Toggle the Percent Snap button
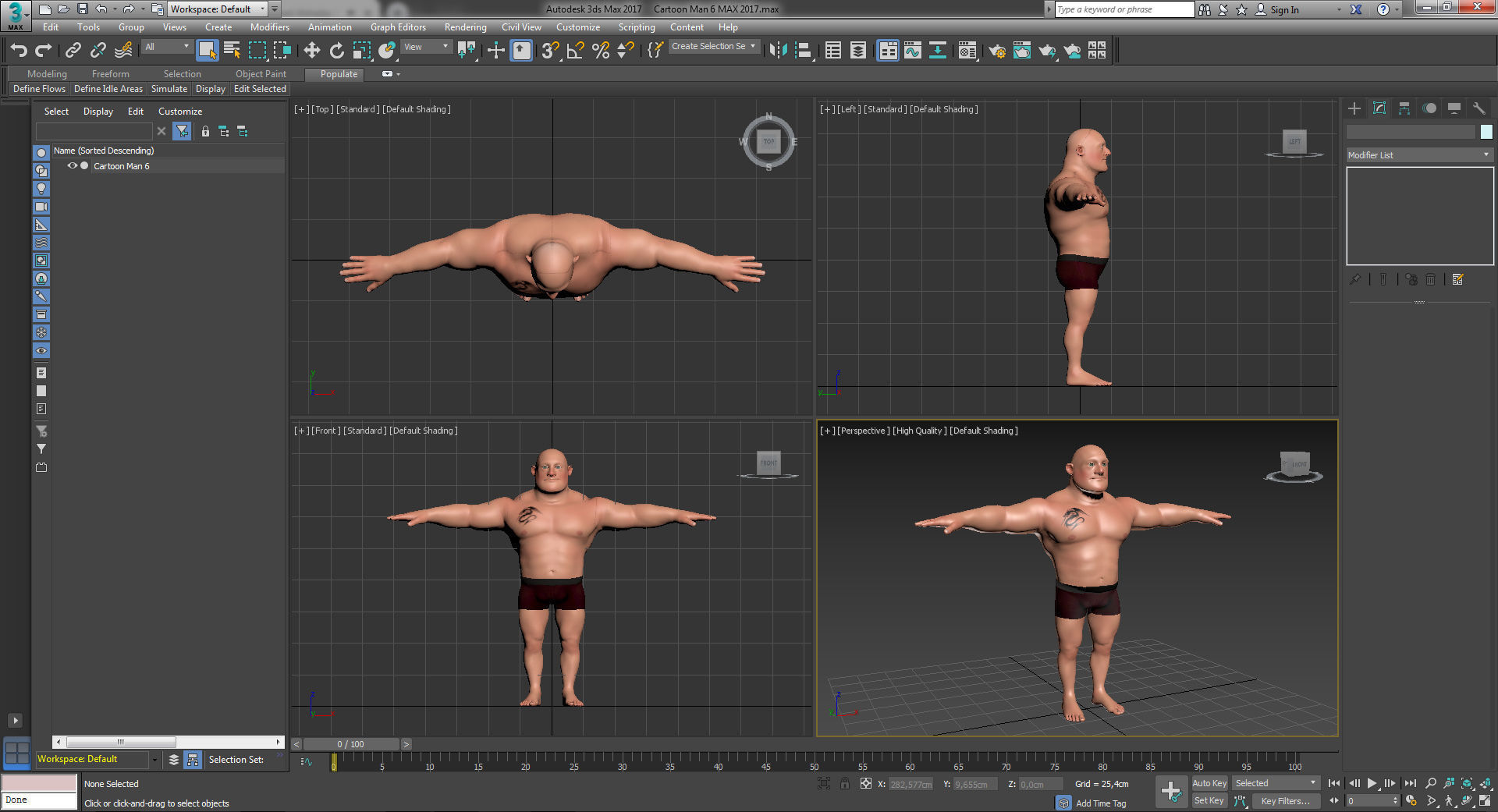Viewport: 1498px width, 812px height. pyautogui.click(x=601, y=51)
